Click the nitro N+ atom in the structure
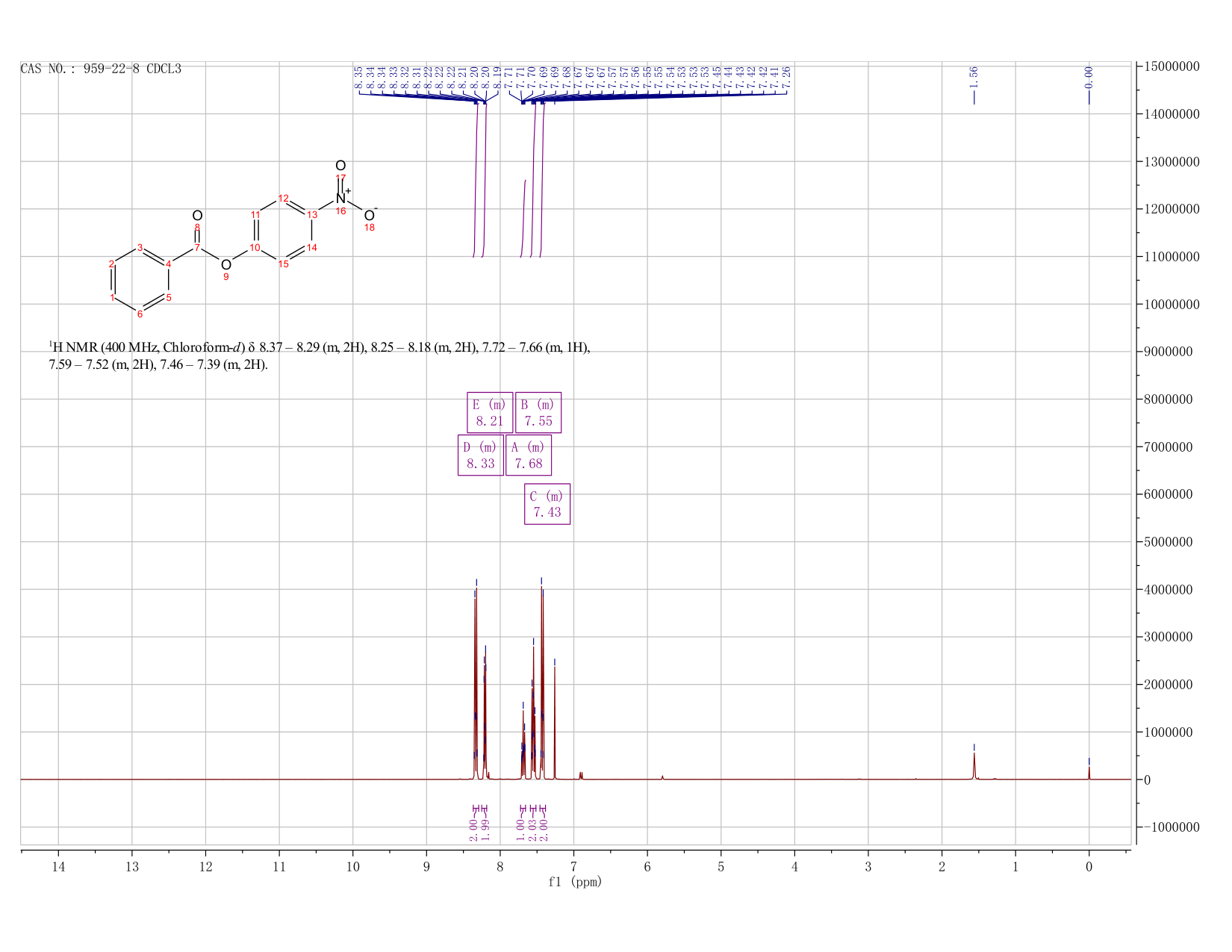The image size is (1232, 952). click(342, 198)
